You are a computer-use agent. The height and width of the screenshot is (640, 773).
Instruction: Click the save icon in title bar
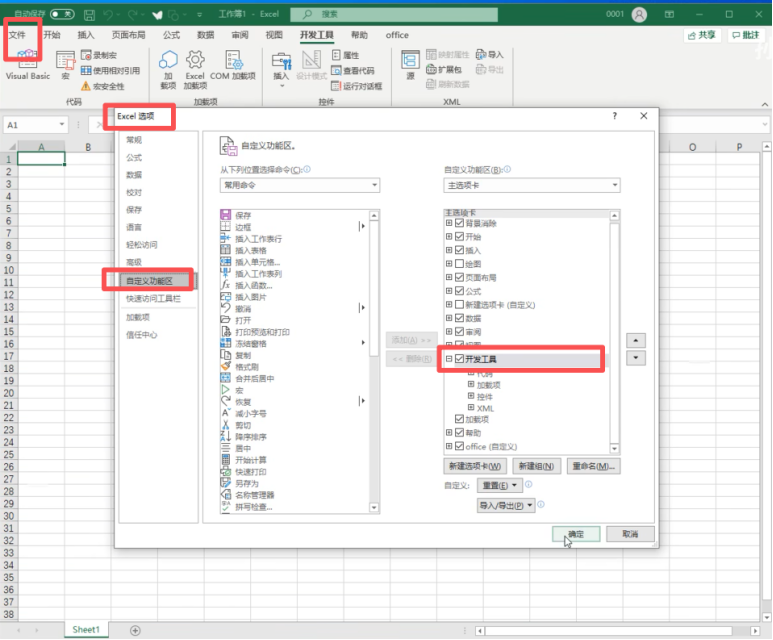point(89,15)
